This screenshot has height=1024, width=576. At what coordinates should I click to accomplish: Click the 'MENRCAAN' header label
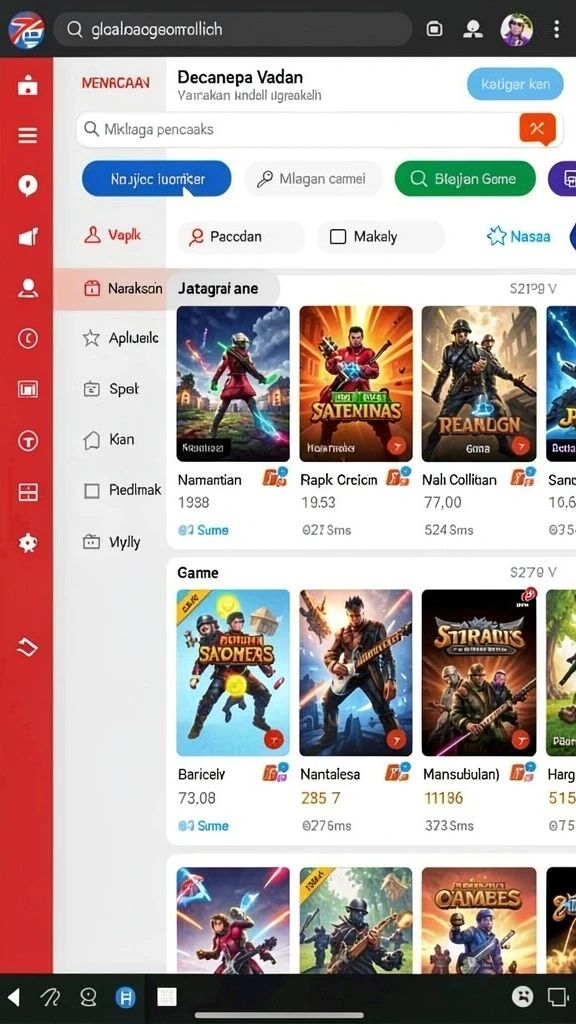tap(116, 83)
